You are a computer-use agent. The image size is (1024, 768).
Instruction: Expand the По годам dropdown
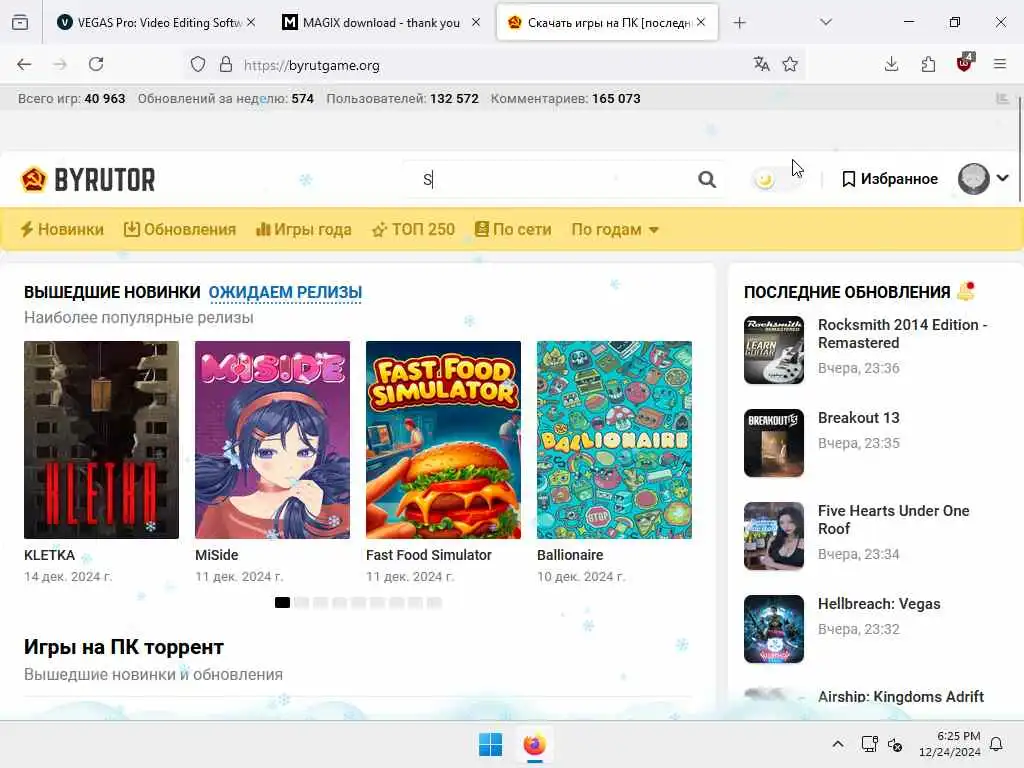(x=615, y=230)
